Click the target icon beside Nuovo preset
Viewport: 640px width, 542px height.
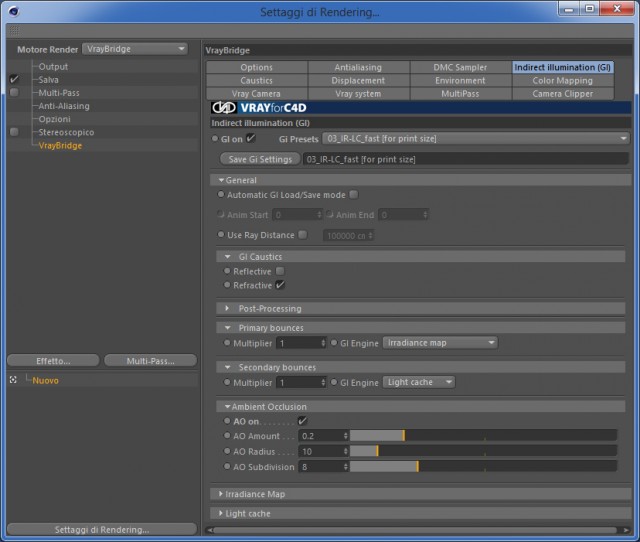[x=13, y=380]
